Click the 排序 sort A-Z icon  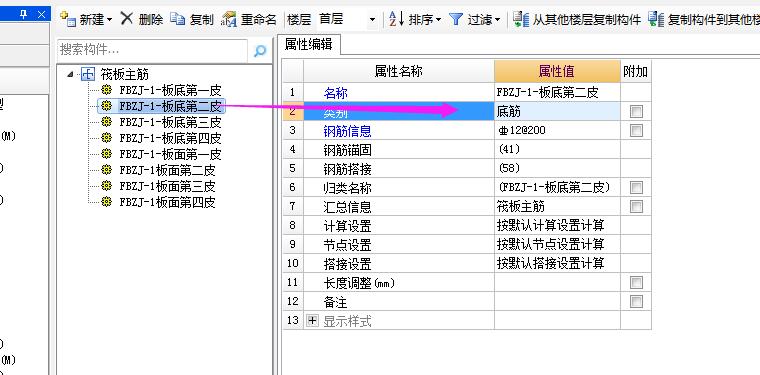pos(396,19)
